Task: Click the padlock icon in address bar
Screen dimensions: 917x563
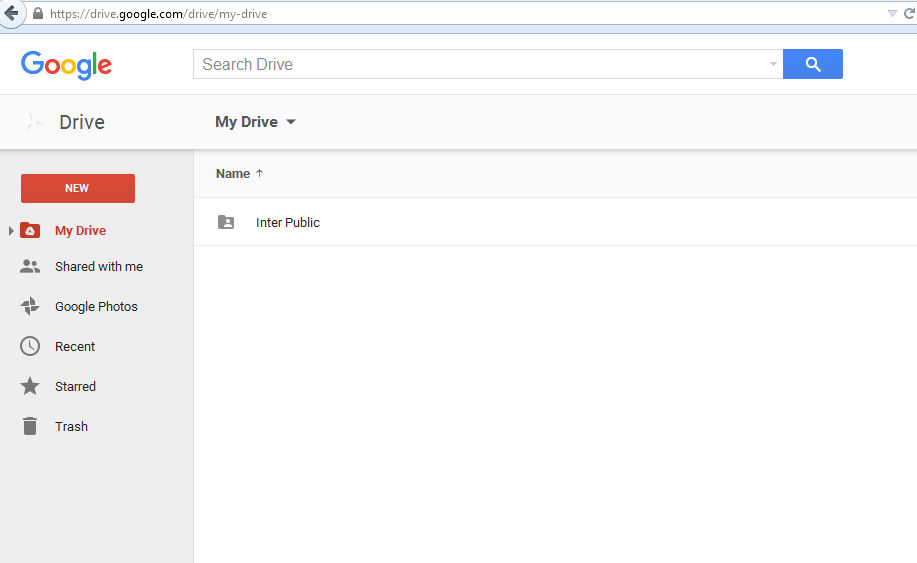Action: pos(38,14)
